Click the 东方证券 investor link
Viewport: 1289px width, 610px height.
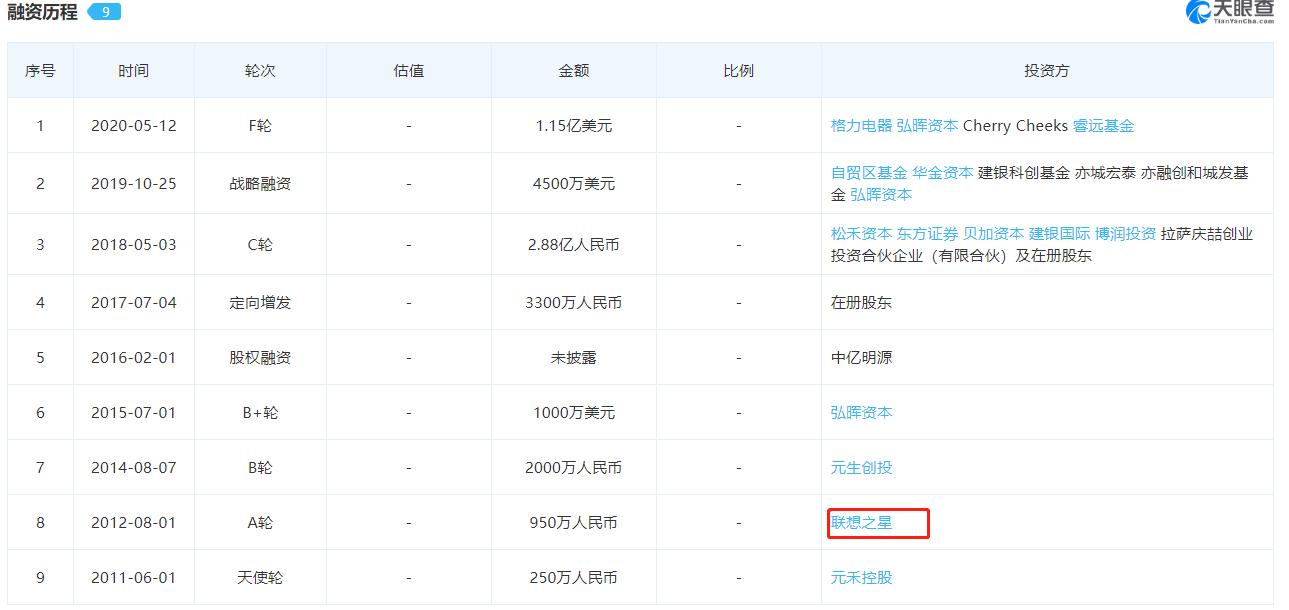927,234
